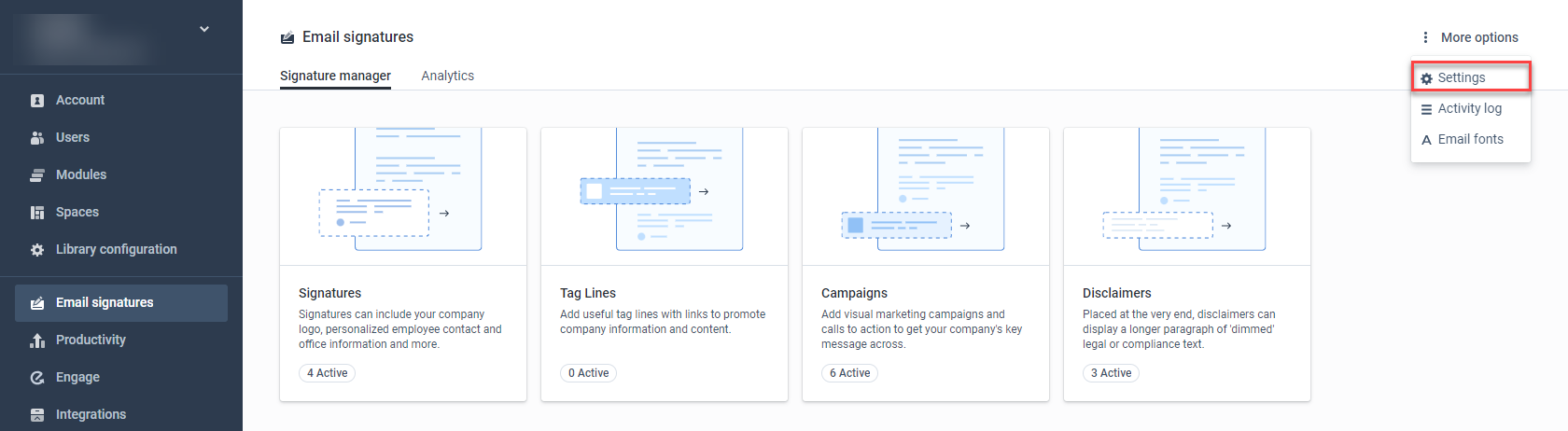Click the Campaigns card title

(854, 293)
